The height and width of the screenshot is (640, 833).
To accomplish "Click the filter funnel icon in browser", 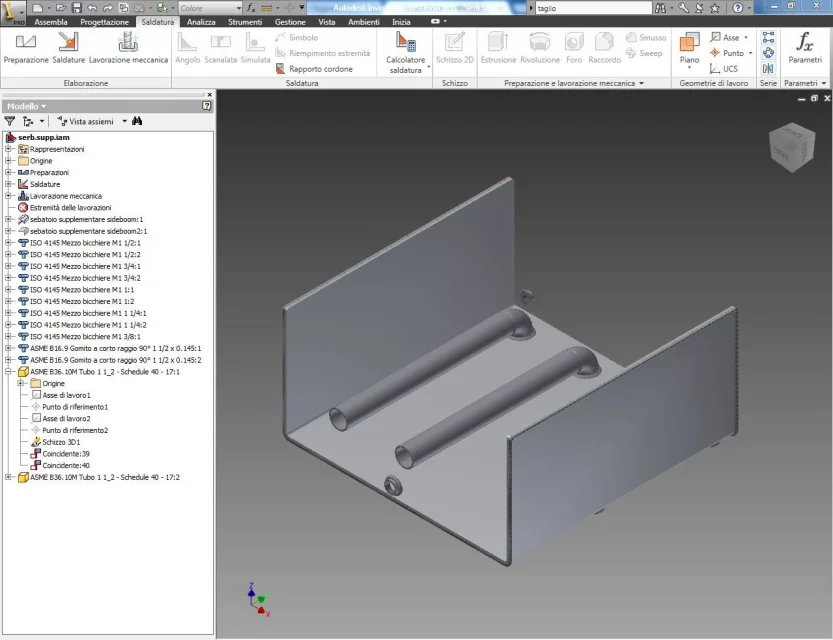I will 10,121.
